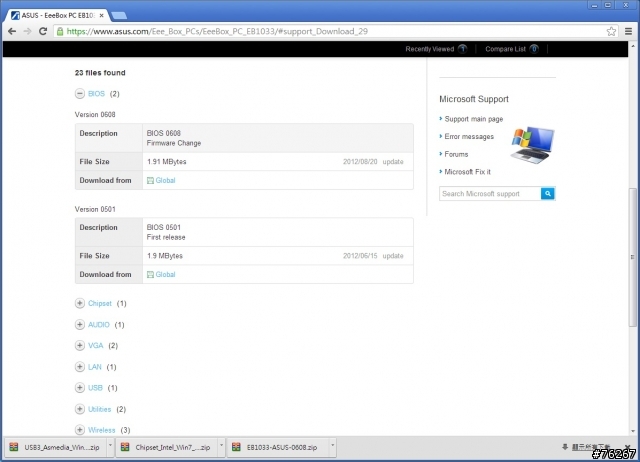Open a new tab button
This screenshot has height=462, width=640.
tap(119, 16)
